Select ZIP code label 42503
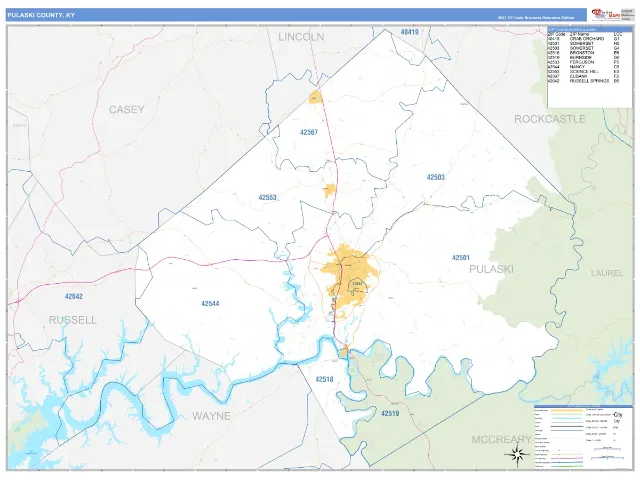The height and width of the screenshot is (480, 640). point(436,177)
